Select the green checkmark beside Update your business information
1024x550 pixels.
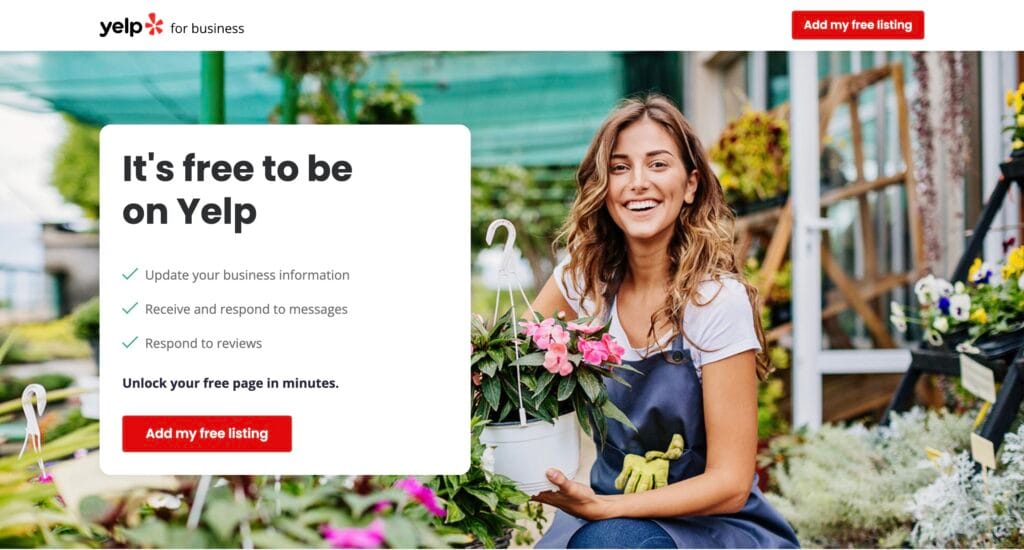tap(130, 274)
